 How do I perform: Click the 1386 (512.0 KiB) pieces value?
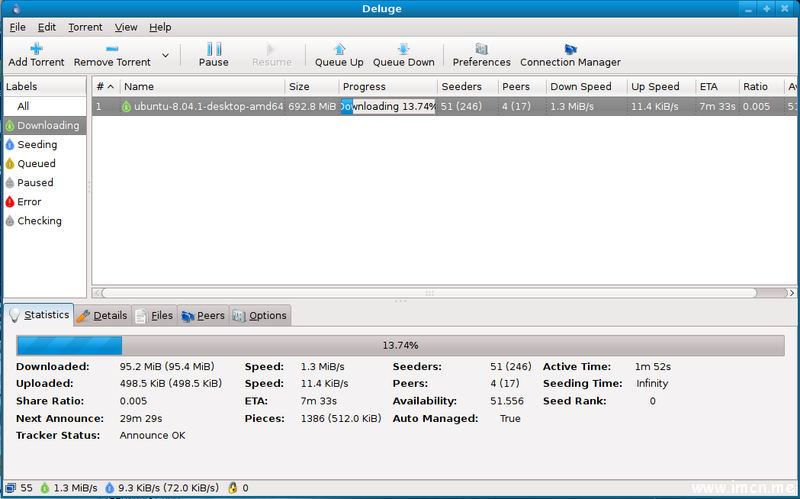click(x=341, y=418)
